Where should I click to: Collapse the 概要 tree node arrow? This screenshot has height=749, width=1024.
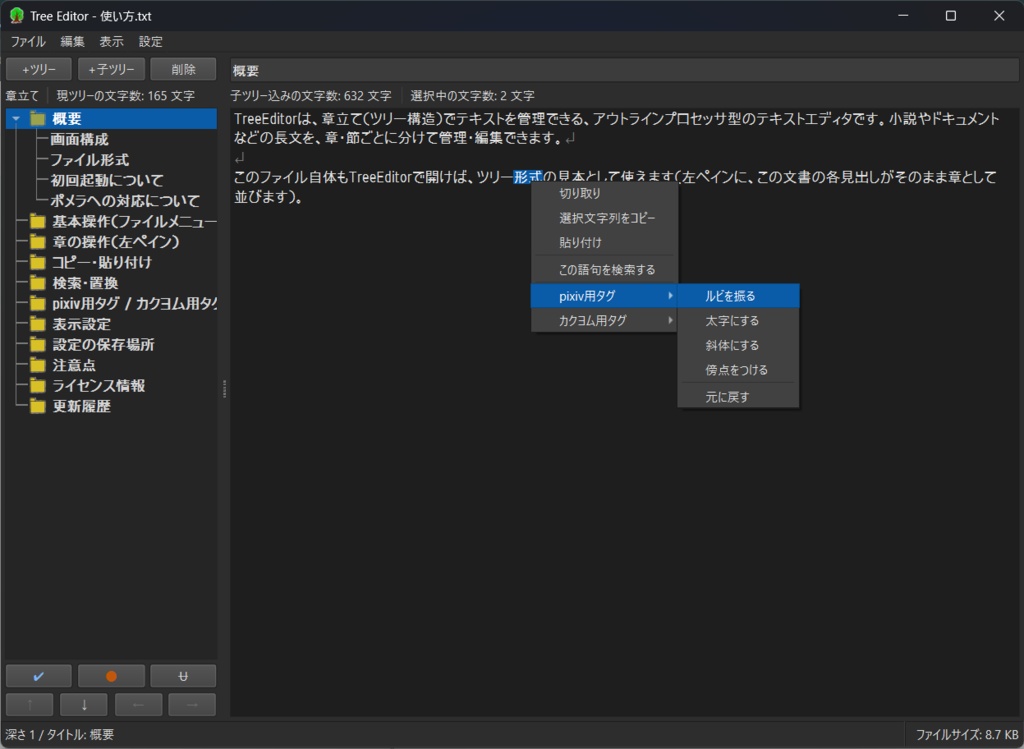click(x=16, y=119)
